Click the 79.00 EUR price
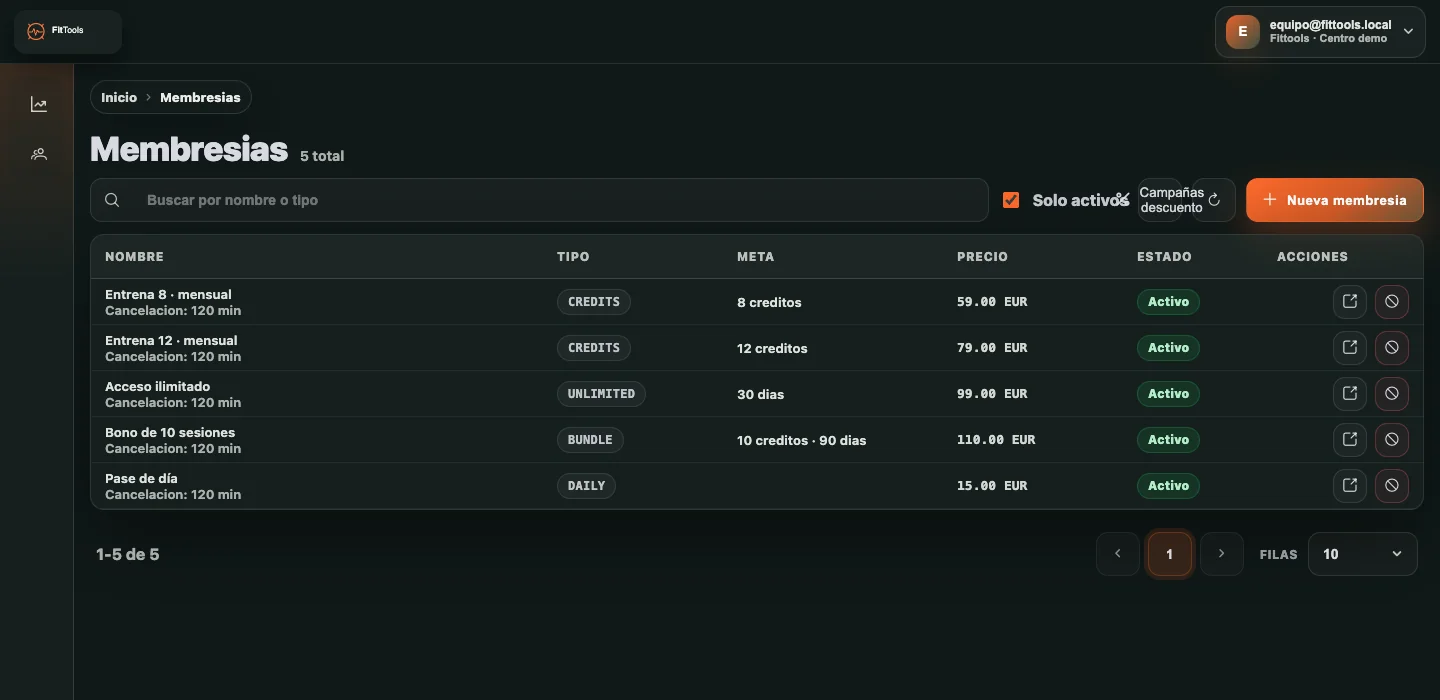Viewport: 1440px width, 700px height. (x=992, y=348)
